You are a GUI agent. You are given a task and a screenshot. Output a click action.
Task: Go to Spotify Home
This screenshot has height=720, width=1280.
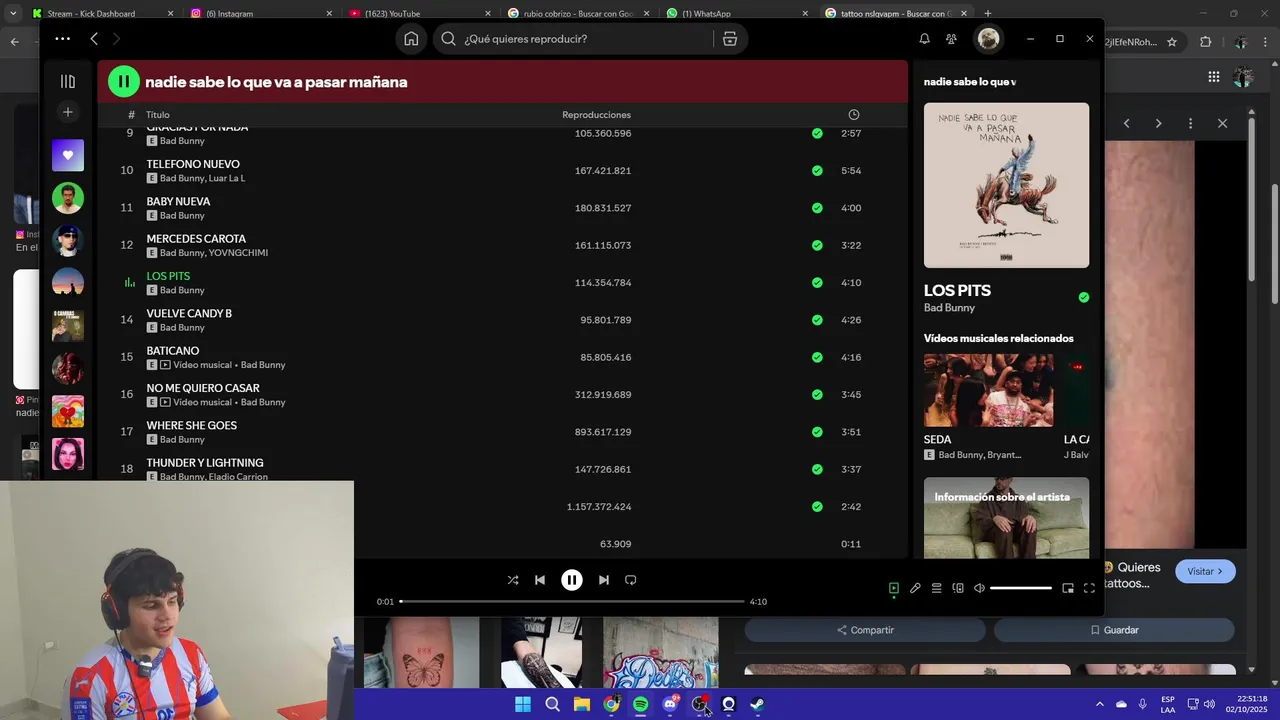coord(411,39)
